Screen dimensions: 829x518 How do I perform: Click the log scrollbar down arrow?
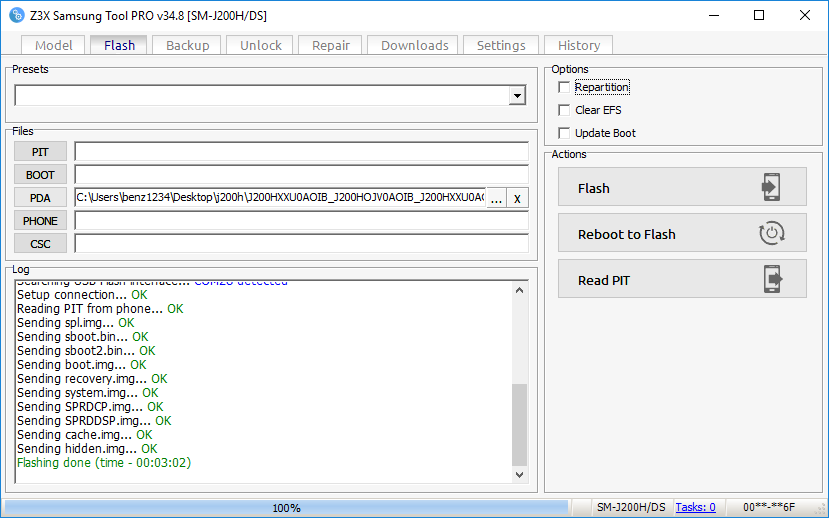[x=519, y=474]
